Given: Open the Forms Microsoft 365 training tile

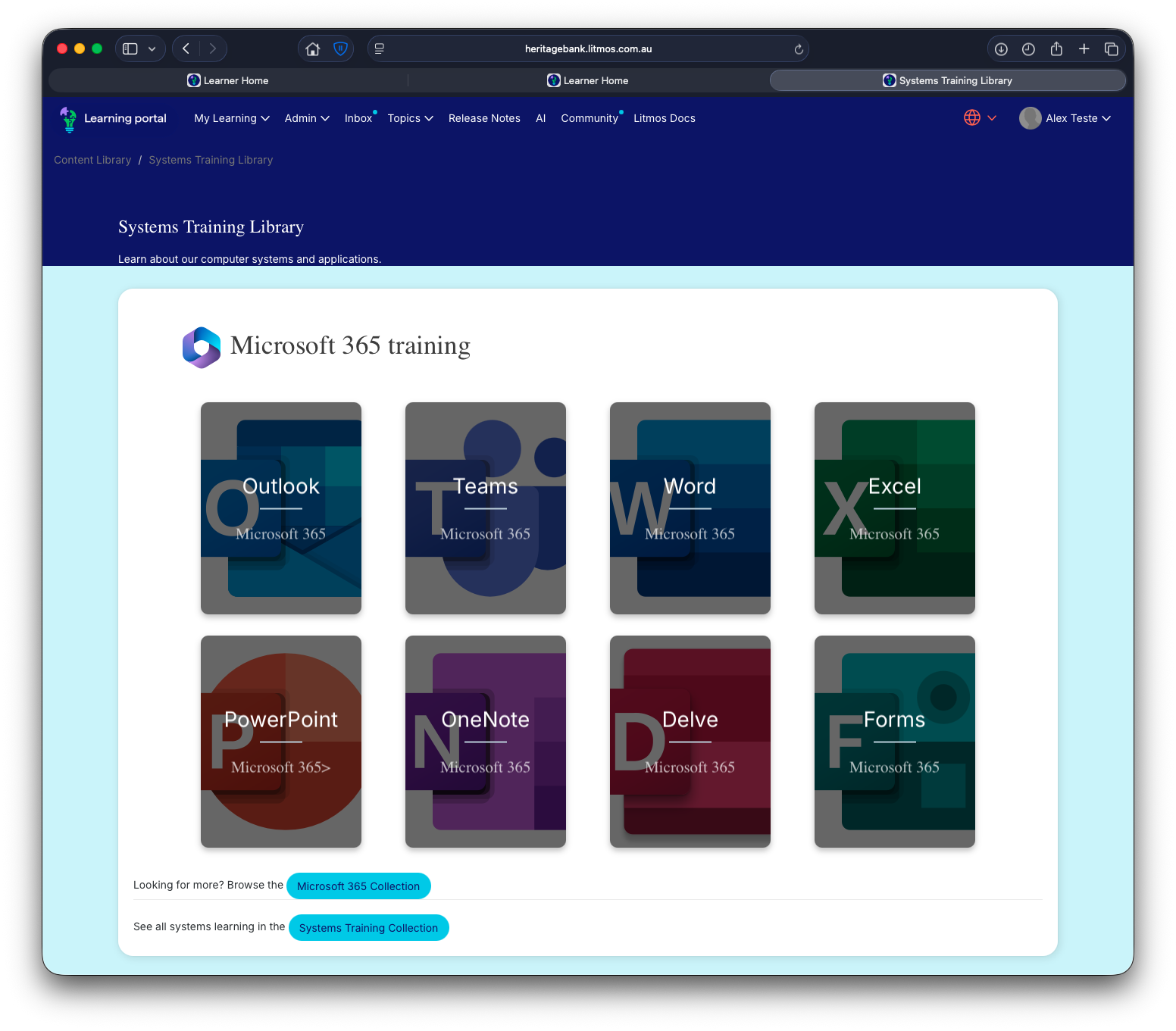Looking at the screenshot, I should (895, 742).
